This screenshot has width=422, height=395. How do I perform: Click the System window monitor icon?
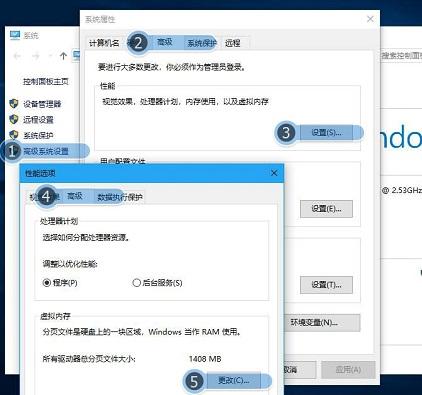pos(15,35)
